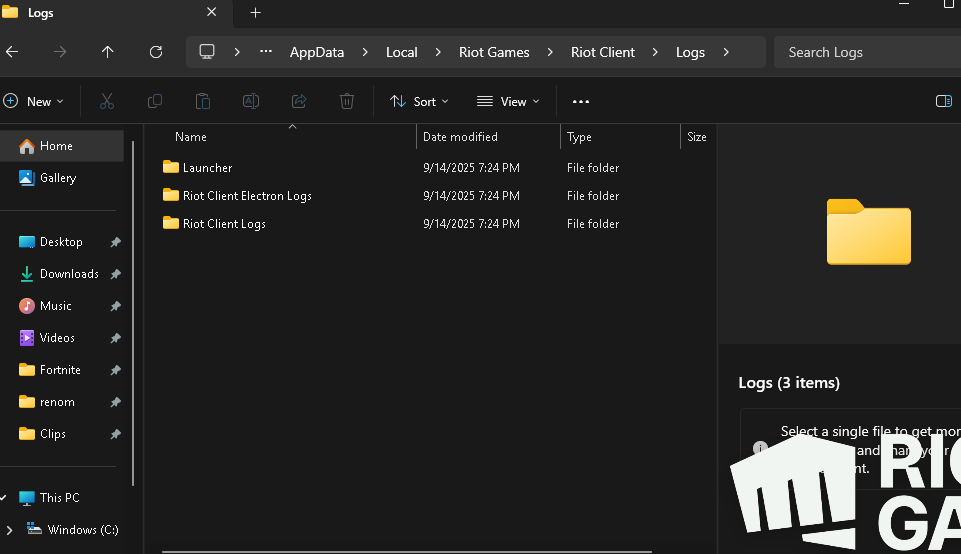The width and height of the screenshot is (961, 554).
Task: Open Home in the navigation pane
Action: pyautogui.click(x=62, y=146)
